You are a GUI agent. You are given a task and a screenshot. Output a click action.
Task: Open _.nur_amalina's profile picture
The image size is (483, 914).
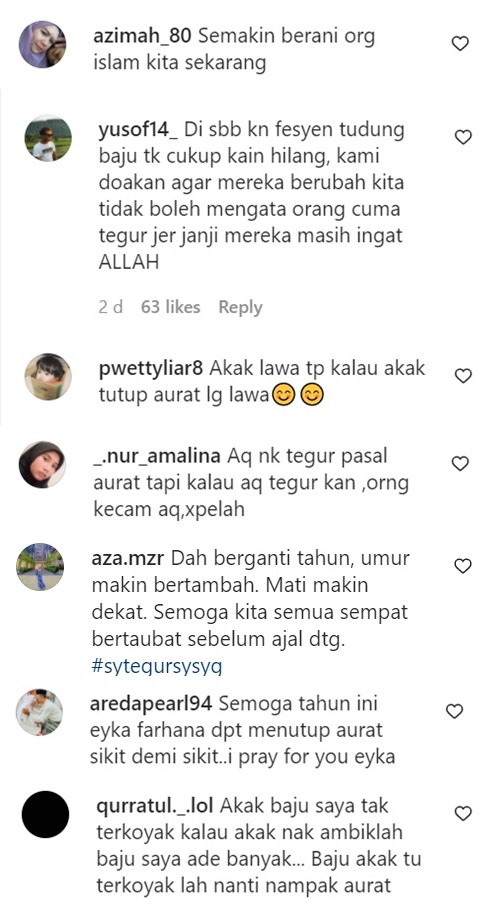tap(43, 465)
